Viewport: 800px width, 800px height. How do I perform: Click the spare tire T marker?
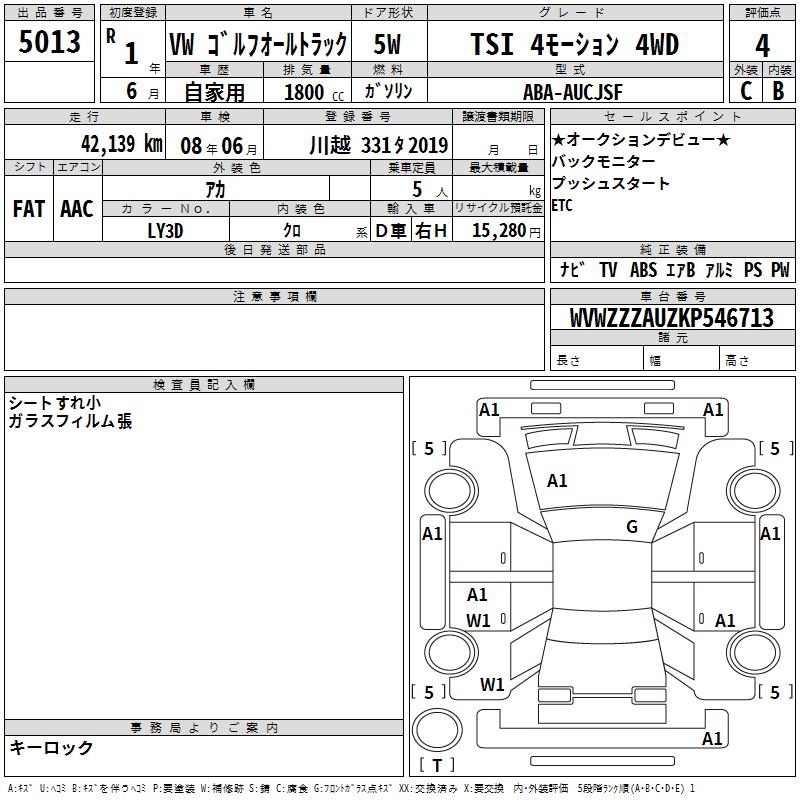437,765
